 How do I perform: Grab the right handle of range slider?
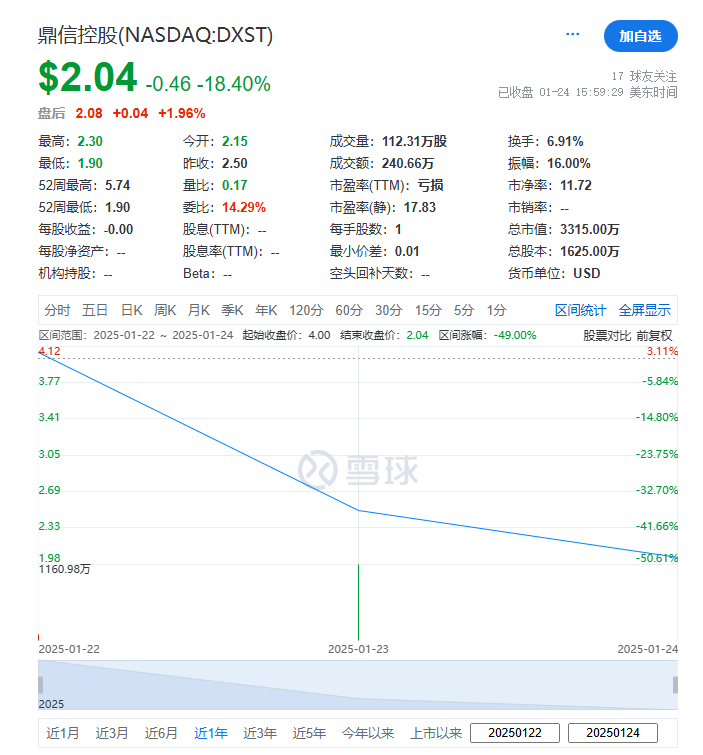[675, 685]
